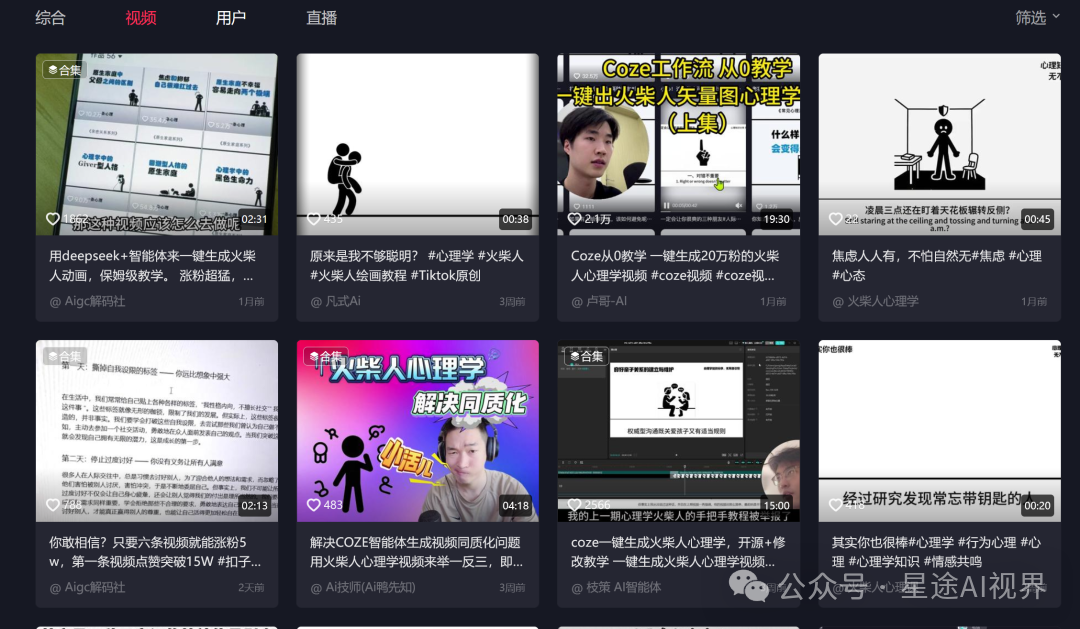Like the video with 483 likes
The image size is (1080, 629).
click(313, 505)
